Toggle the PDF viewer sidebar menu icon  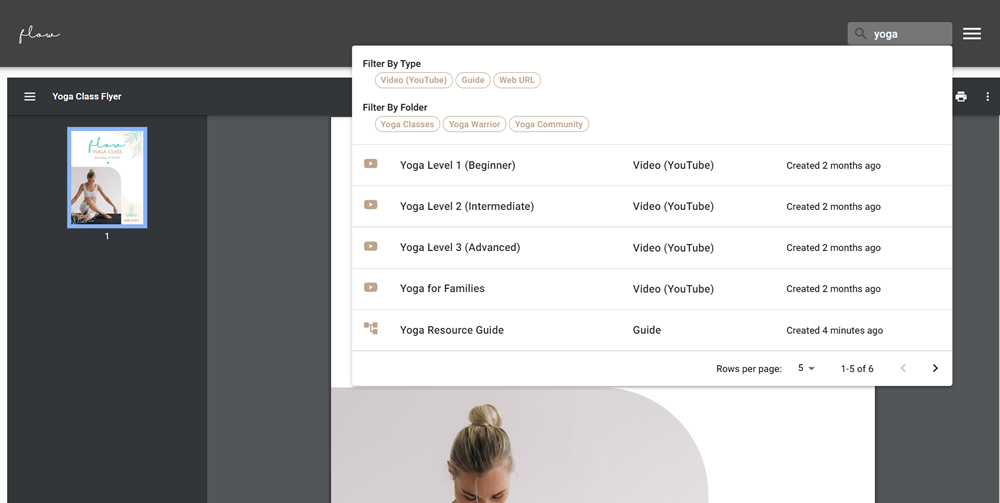point(30,97)
